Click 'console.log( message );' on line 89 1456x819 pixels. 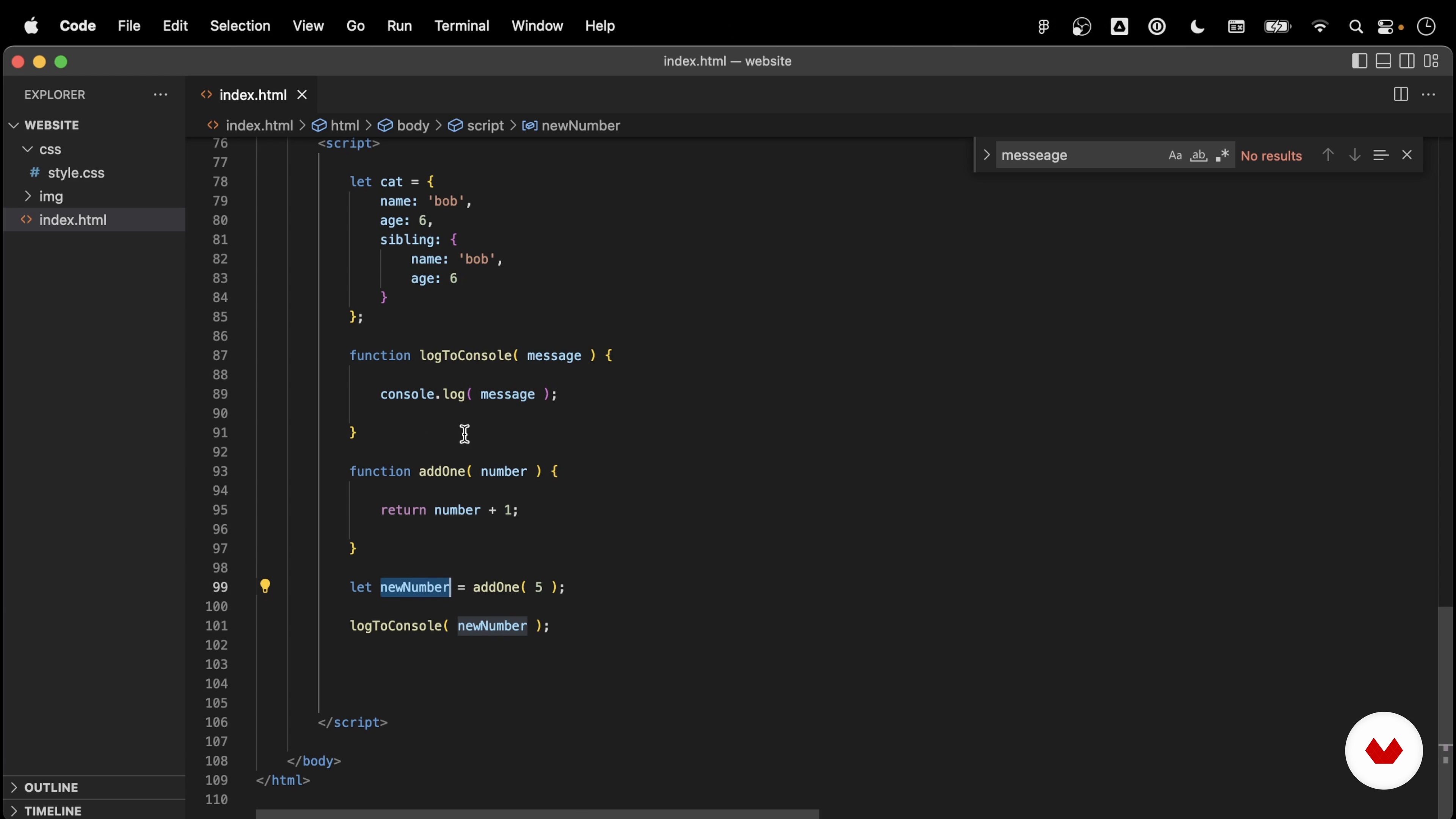click(469, 394)
